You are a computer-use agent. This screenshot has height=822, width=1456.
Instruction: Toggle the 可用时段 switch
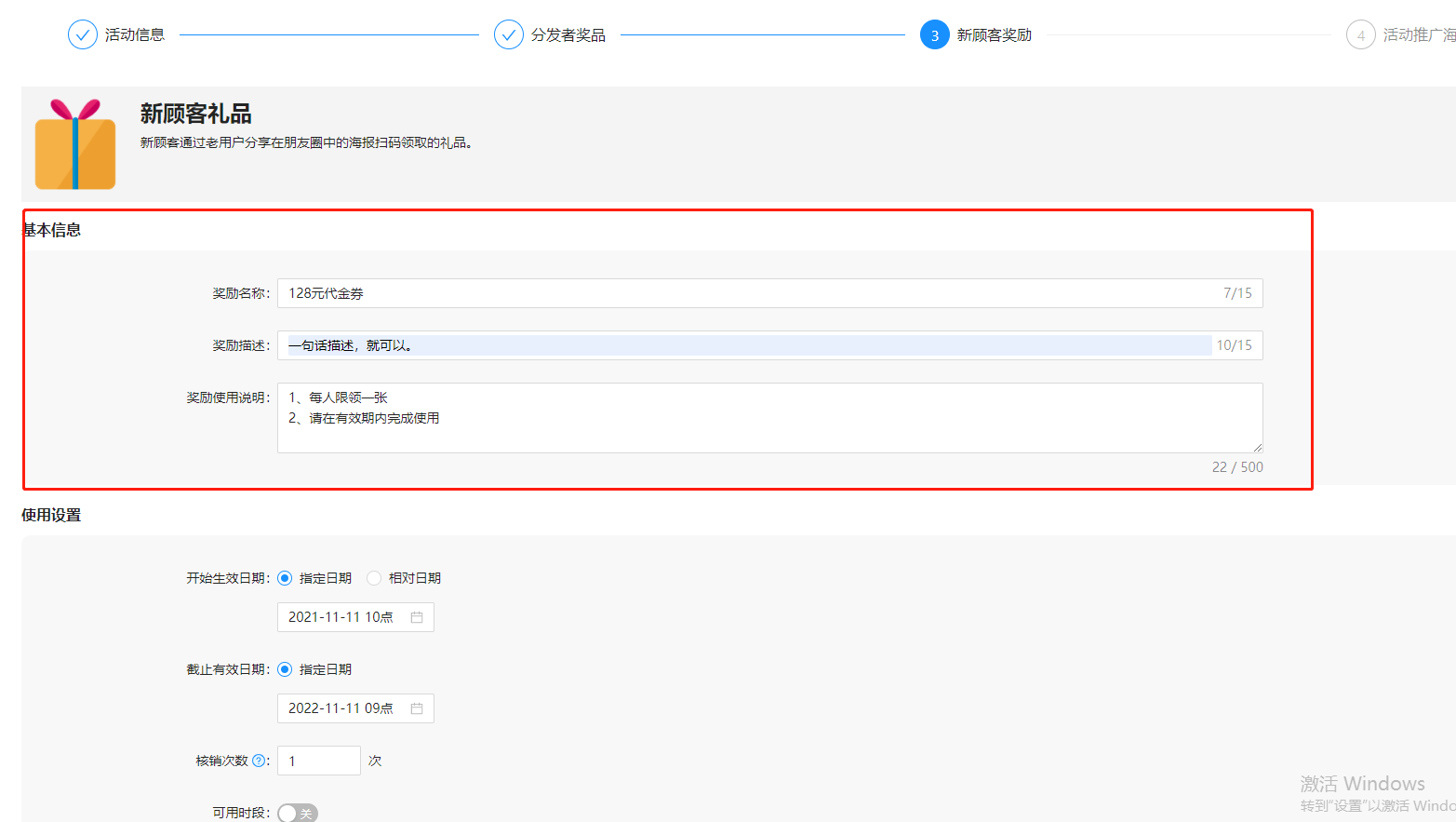click(298, 813)
